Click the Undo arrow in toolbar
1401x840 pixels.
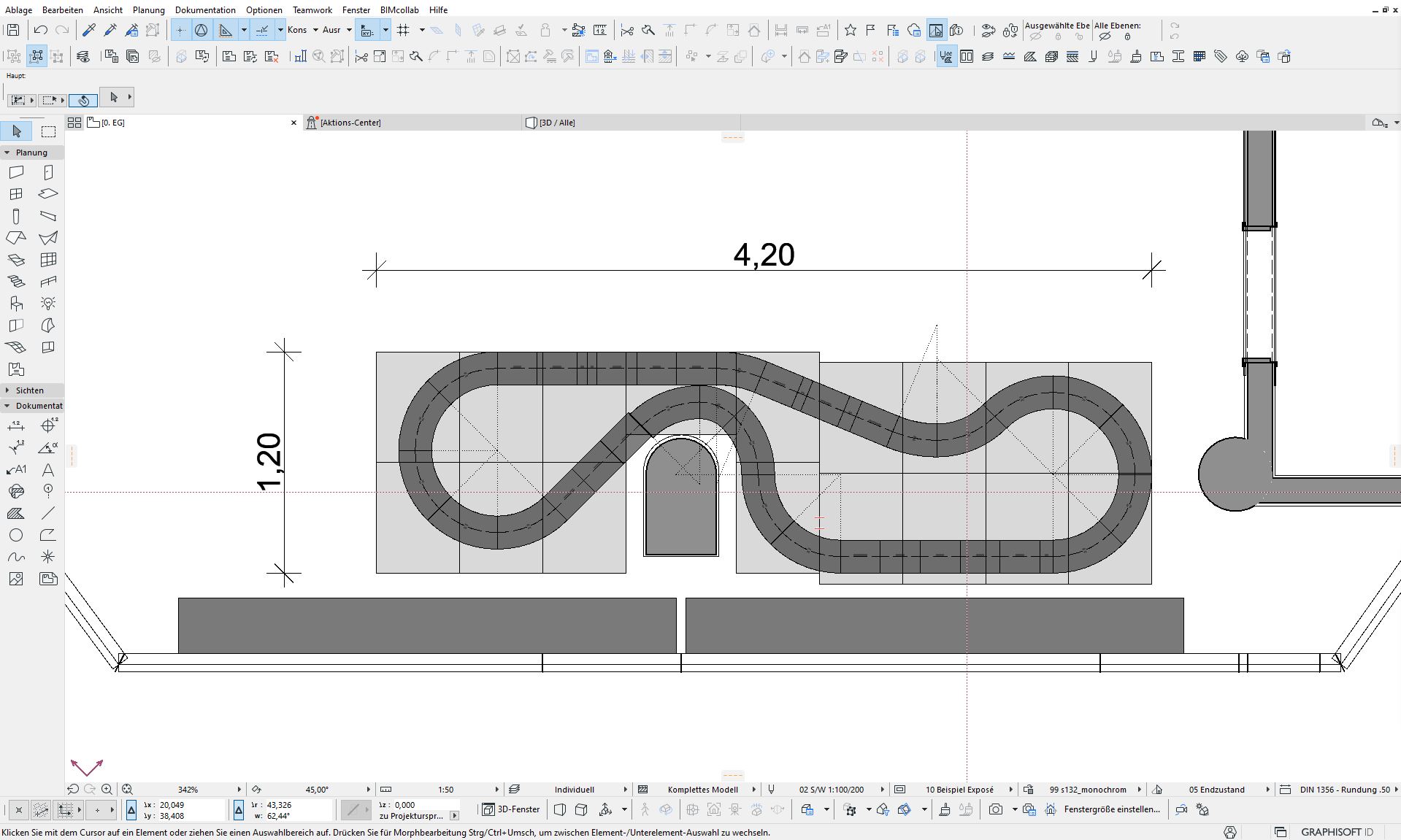pyautogui.click(x=41, y=30)
